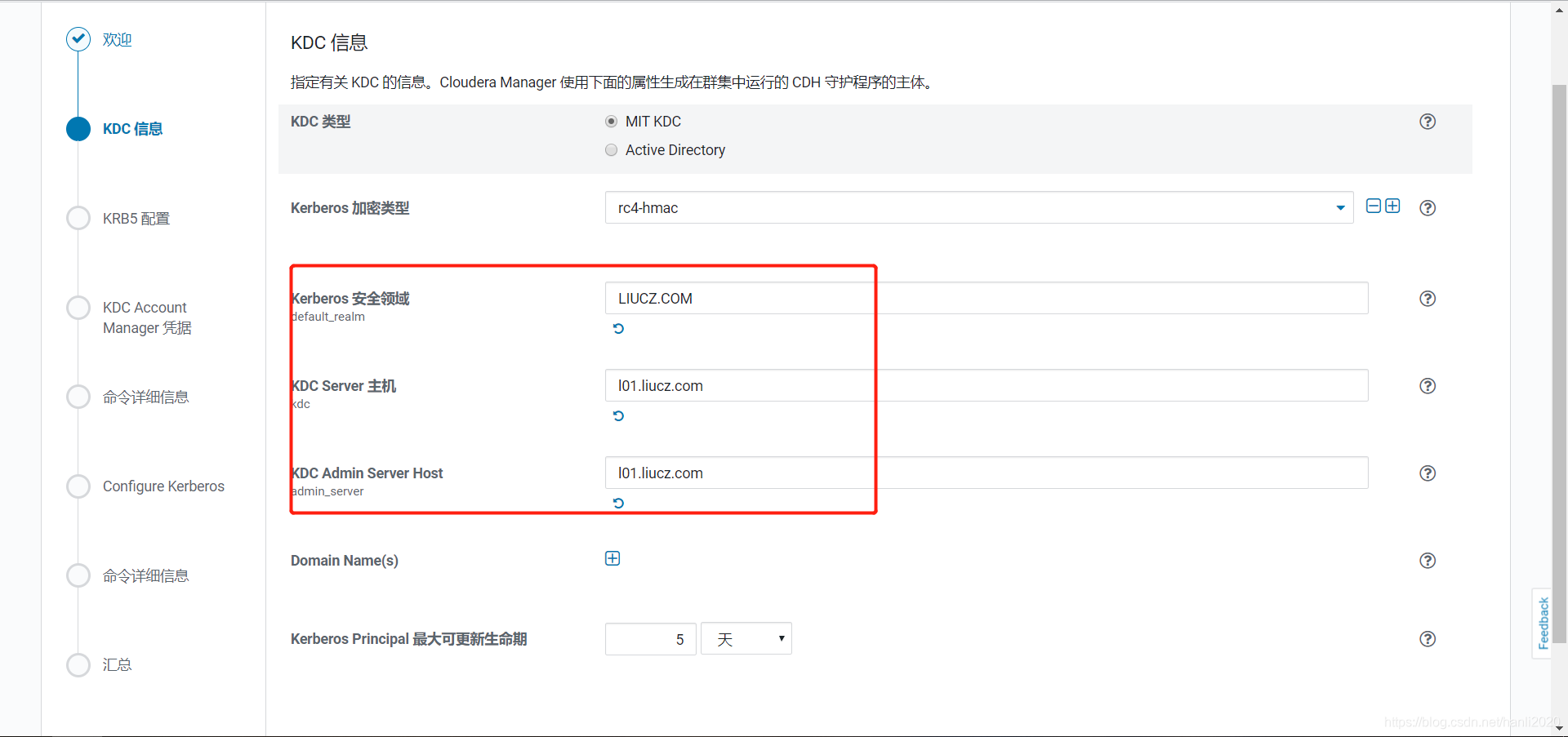Open the rc4-hmac encryption type dropdown
This screenshot has height=737, width=1568.
pyautogui.click(x=979, y=207)
